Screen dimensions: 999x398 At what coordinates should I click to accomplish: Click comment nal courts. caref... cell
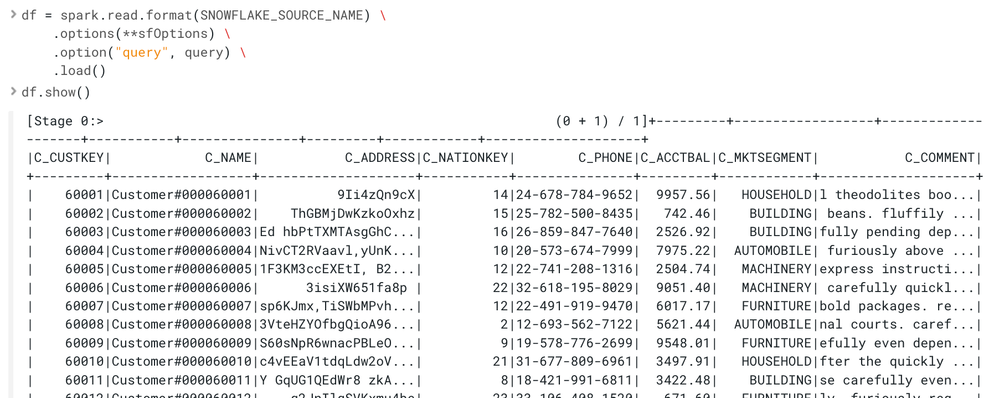tap(897, 325)
